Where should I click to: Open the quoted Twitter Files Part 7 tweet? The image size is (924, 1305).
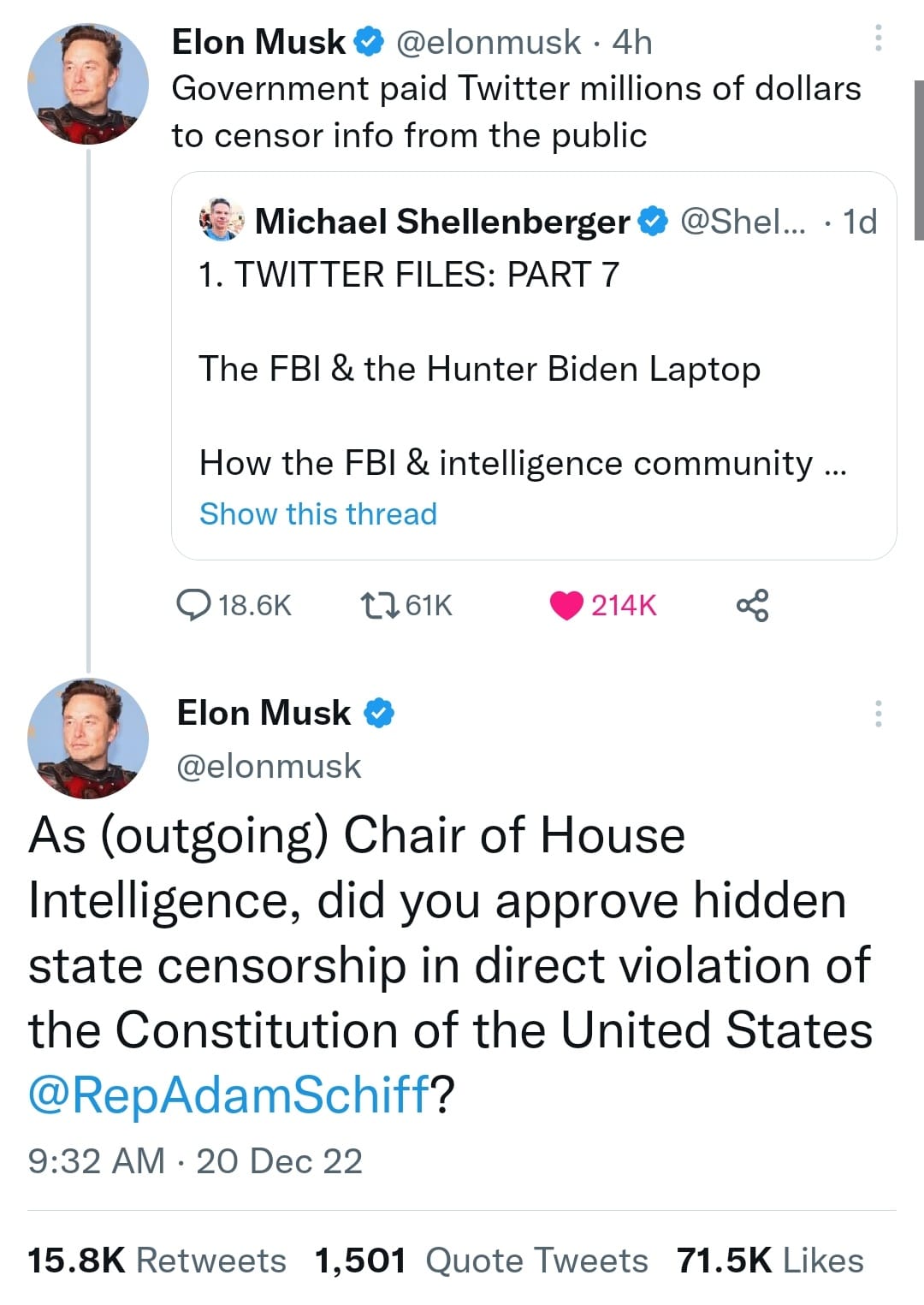coord(534,369)
